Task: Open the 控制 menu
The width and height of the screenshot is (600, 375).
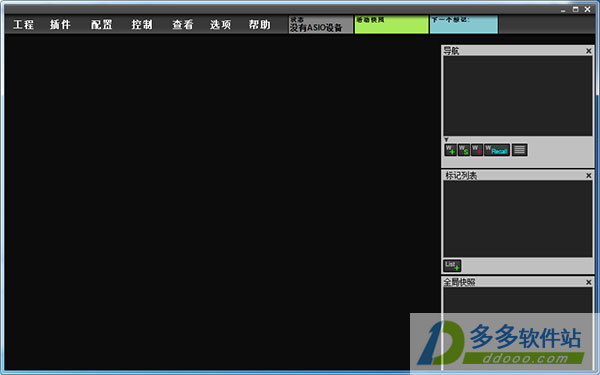Action: click(x=142, y=25)
